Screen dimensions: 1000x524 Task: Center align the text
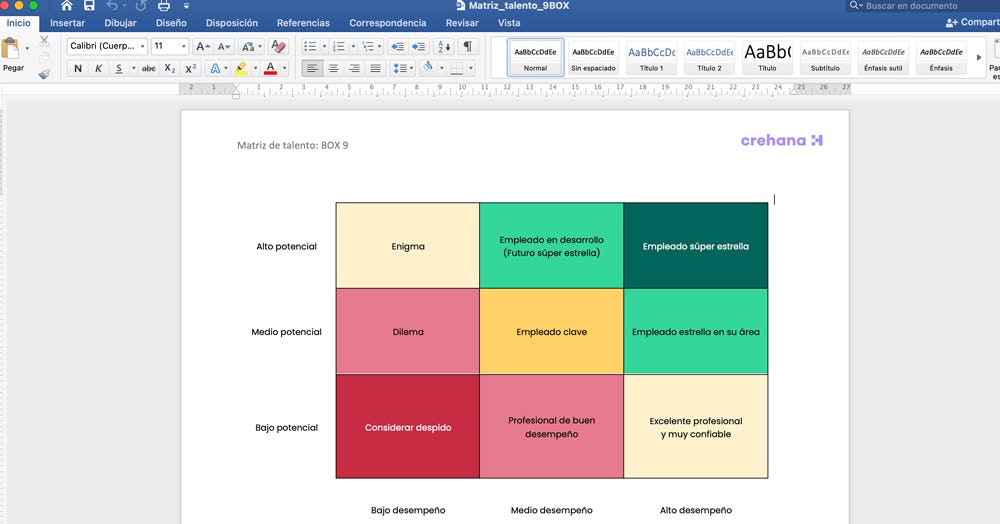(x=333, y=68)
